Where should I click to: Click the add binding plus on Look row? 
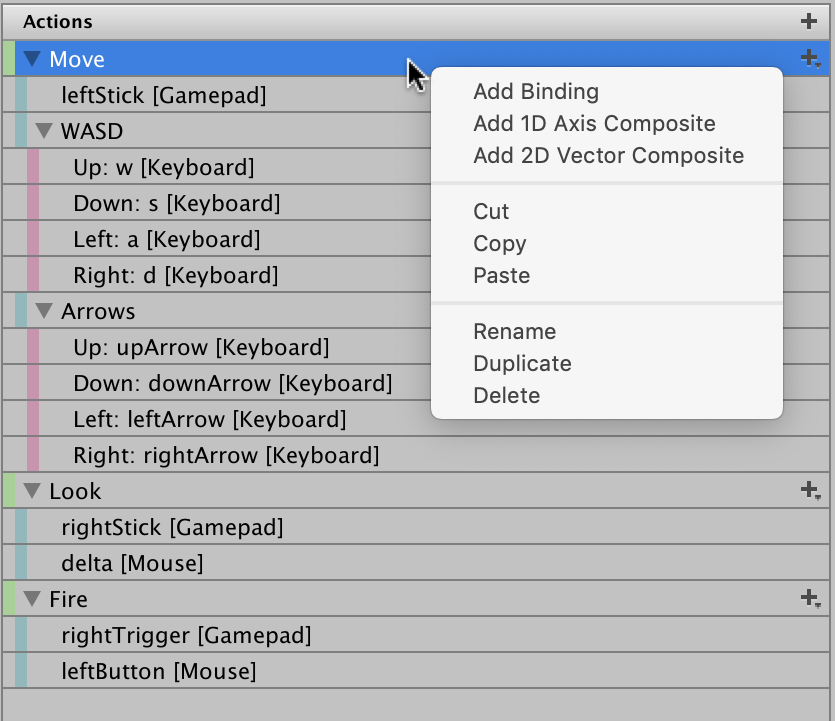[x=810, y=490]
